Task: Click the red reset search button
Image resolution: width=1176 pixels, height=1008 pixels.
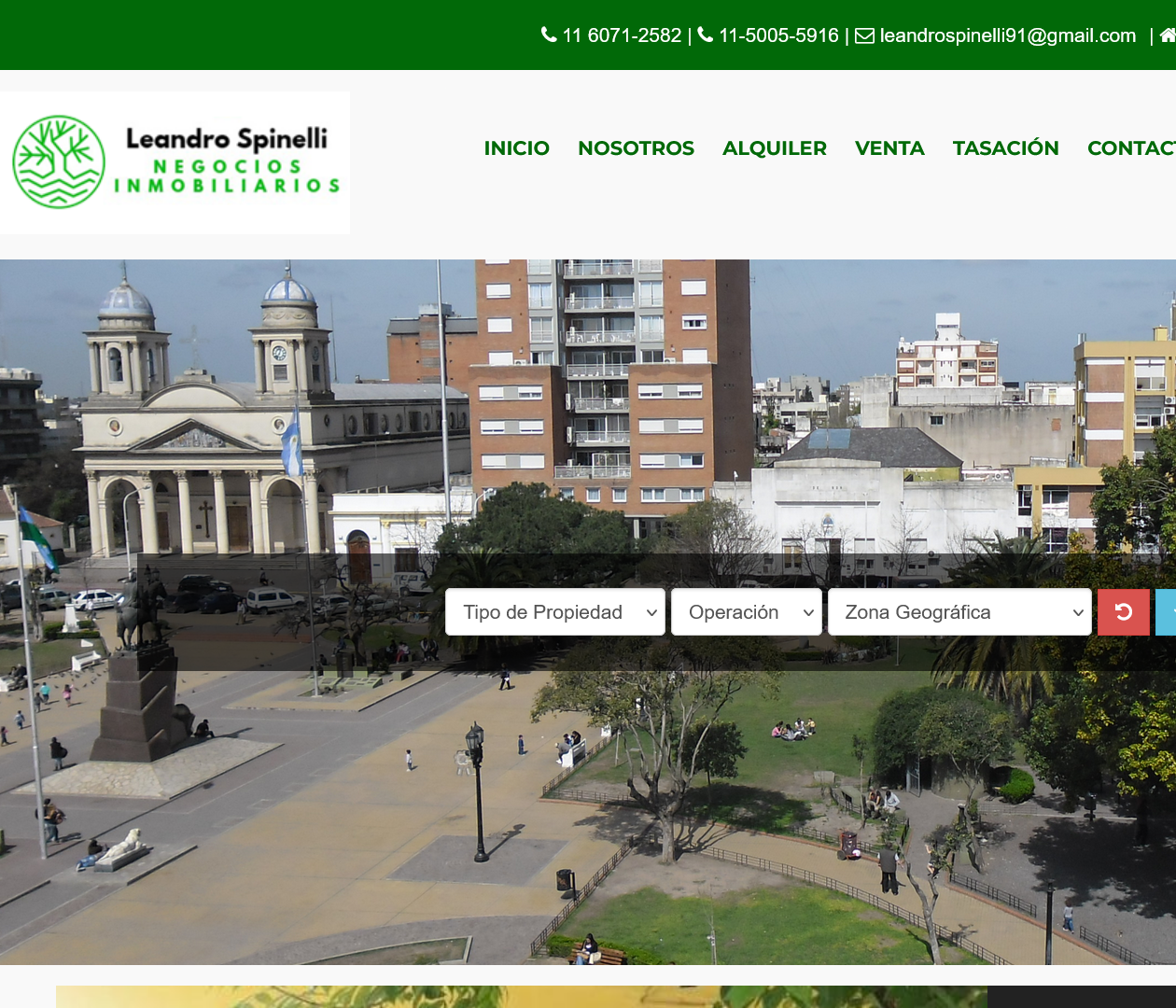Action: click(1124, 612)
